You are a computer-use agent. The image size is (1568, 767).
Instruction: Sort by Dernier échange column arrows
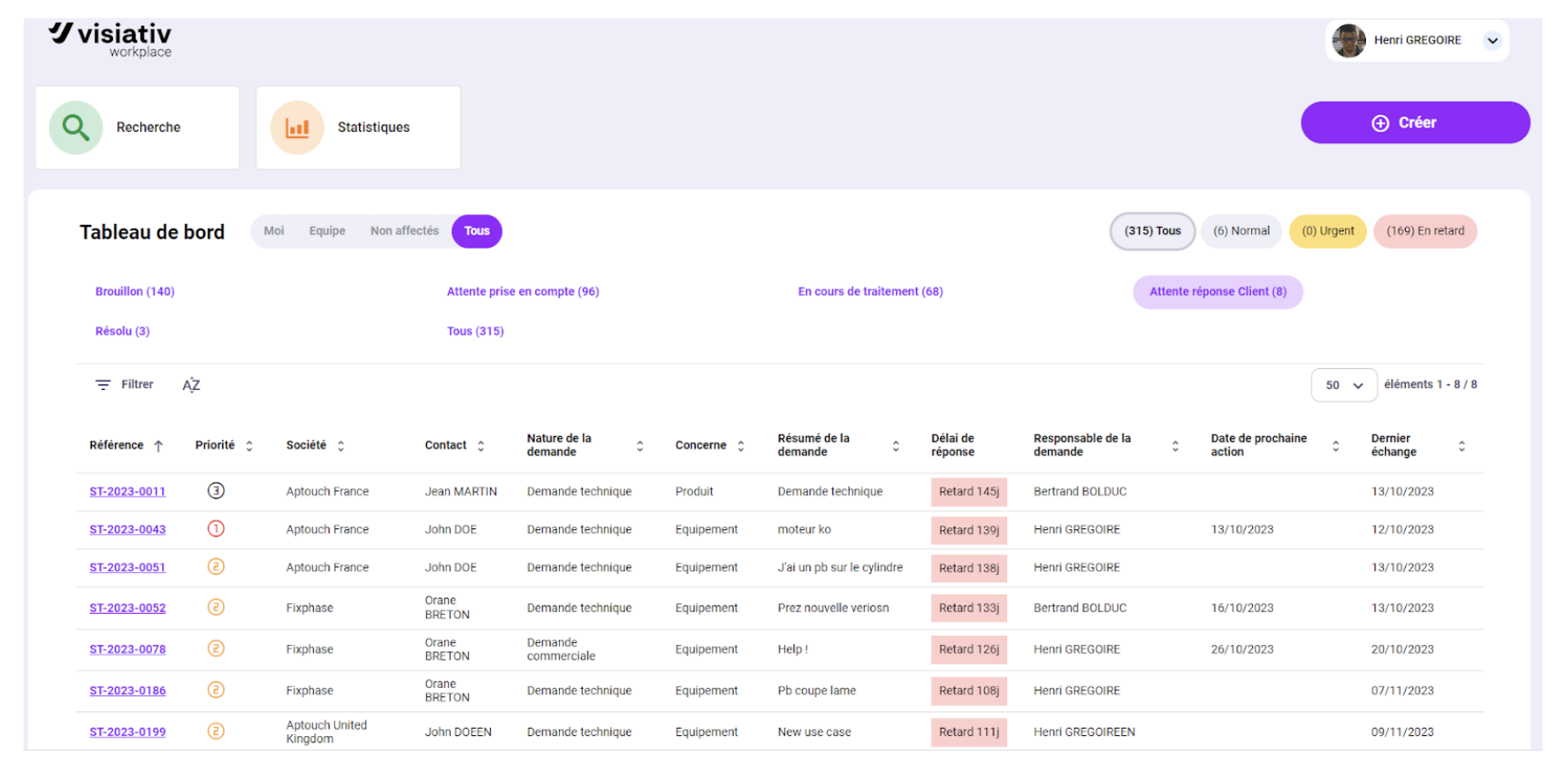(x=1461, y=446)
